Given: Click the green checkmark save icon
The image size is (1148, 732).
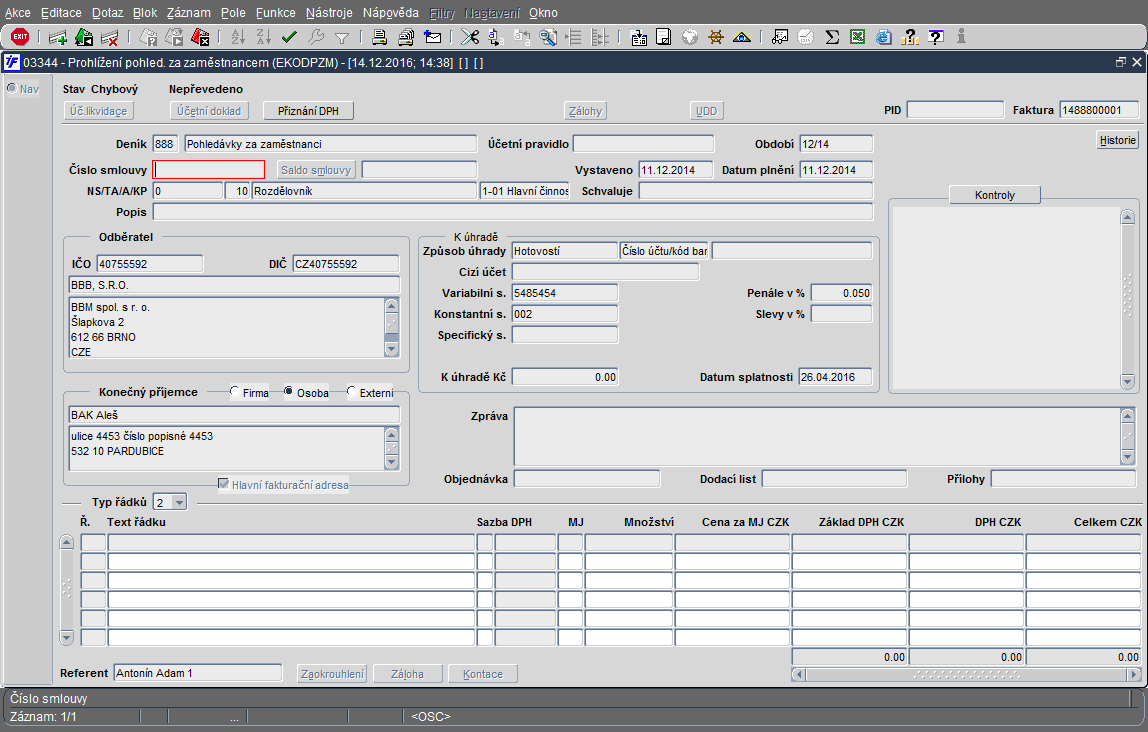Looking at the screenshot, I should click(290, 37).
